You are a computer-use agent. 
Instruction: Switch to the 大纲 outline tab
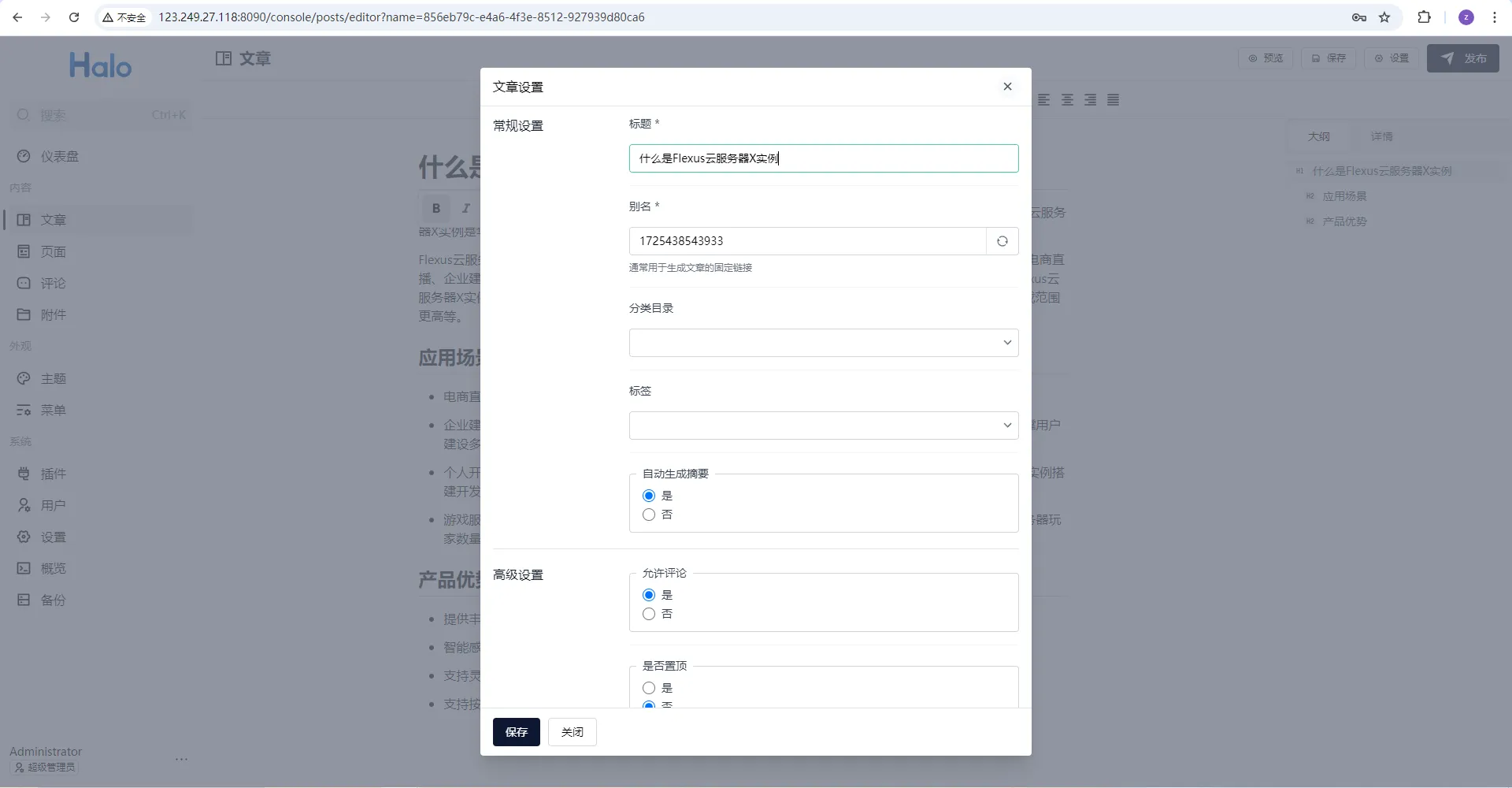tap(1319, 137)
